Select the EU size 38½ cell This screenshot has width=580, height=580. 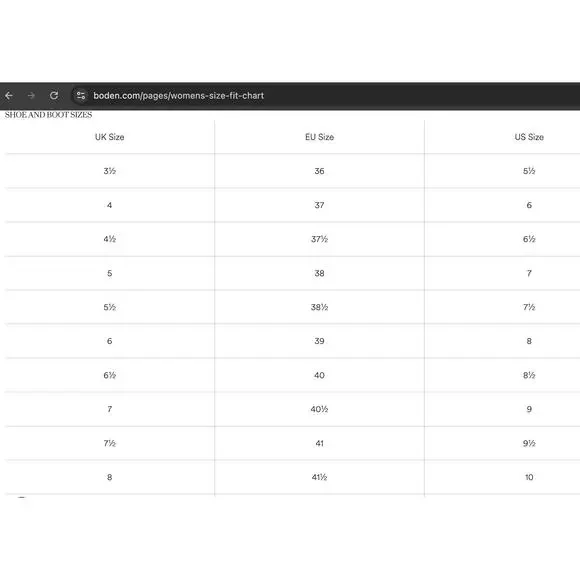coord(320,307)
